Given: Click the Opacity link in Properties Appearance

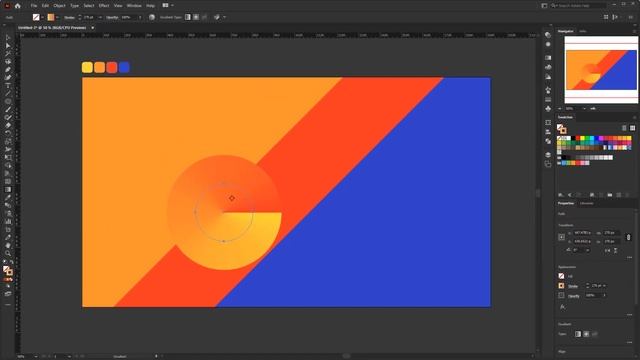Looking at the screenshot, I should 574,296.
